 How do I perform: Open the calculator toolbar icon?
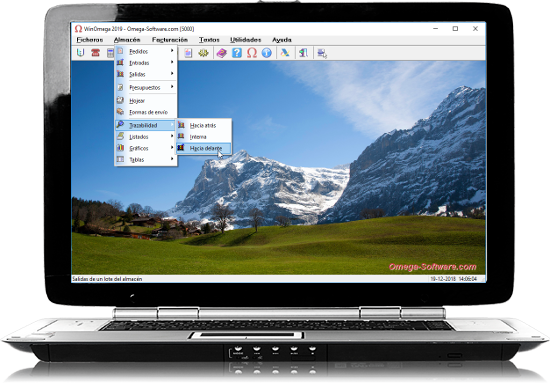click(110, 53)
